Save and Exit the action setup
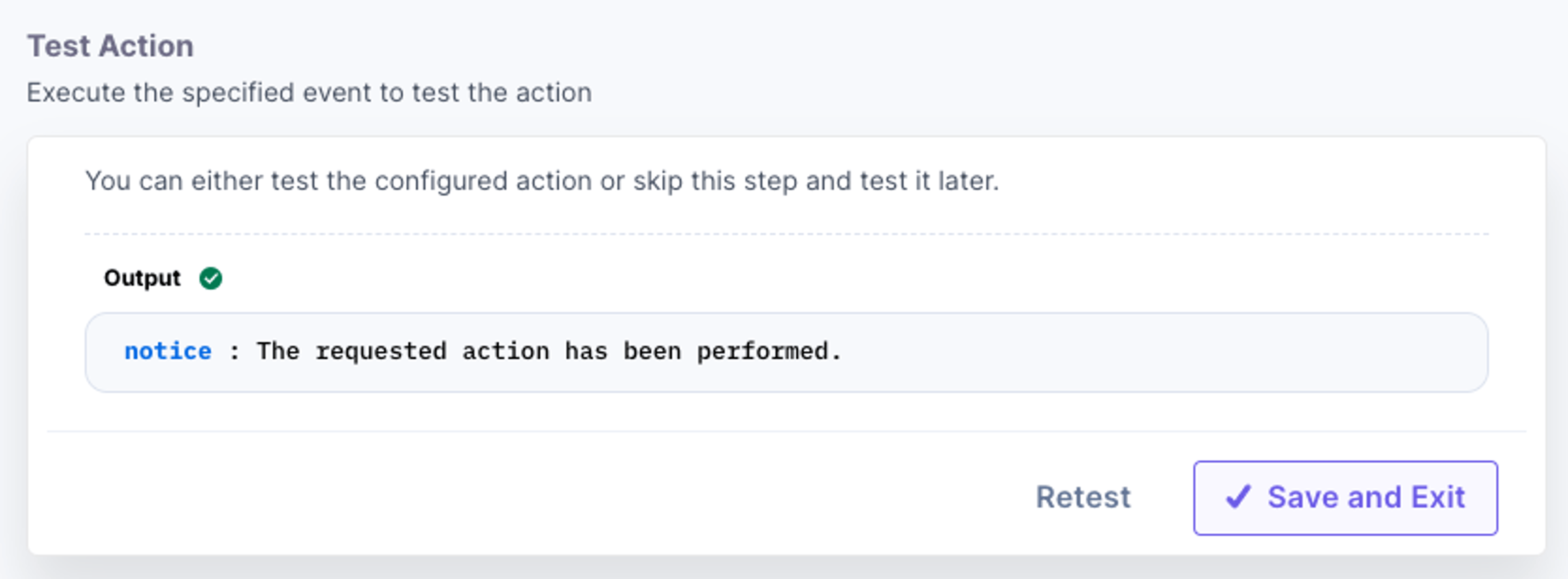Image resolution: width=1568 pixels, height=579 pixels. tap(1345, 497)
